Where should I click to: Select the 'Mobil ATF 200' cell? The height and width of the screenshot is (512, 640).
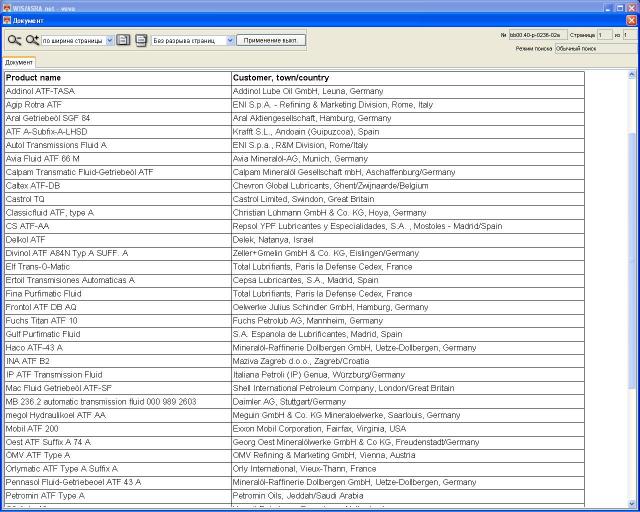[x=118, y=429]
